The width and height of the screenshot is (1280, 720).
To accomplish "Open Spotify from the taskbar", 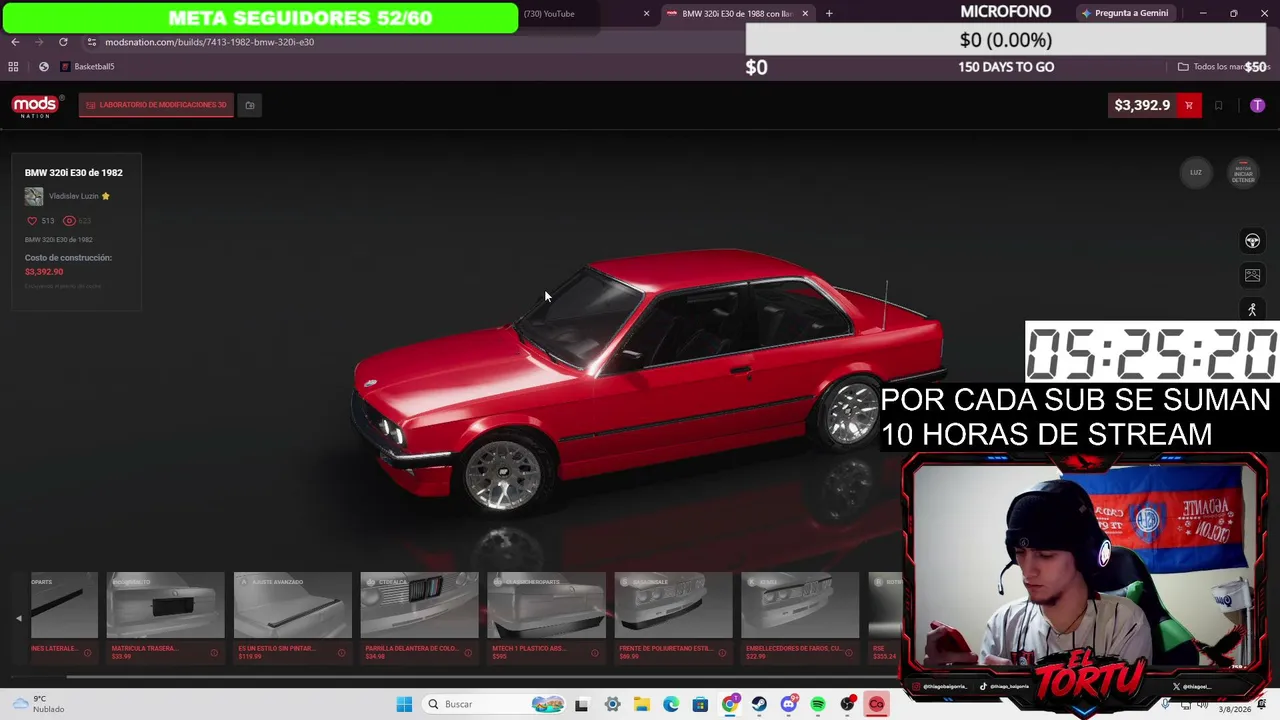I will [818, 704].
